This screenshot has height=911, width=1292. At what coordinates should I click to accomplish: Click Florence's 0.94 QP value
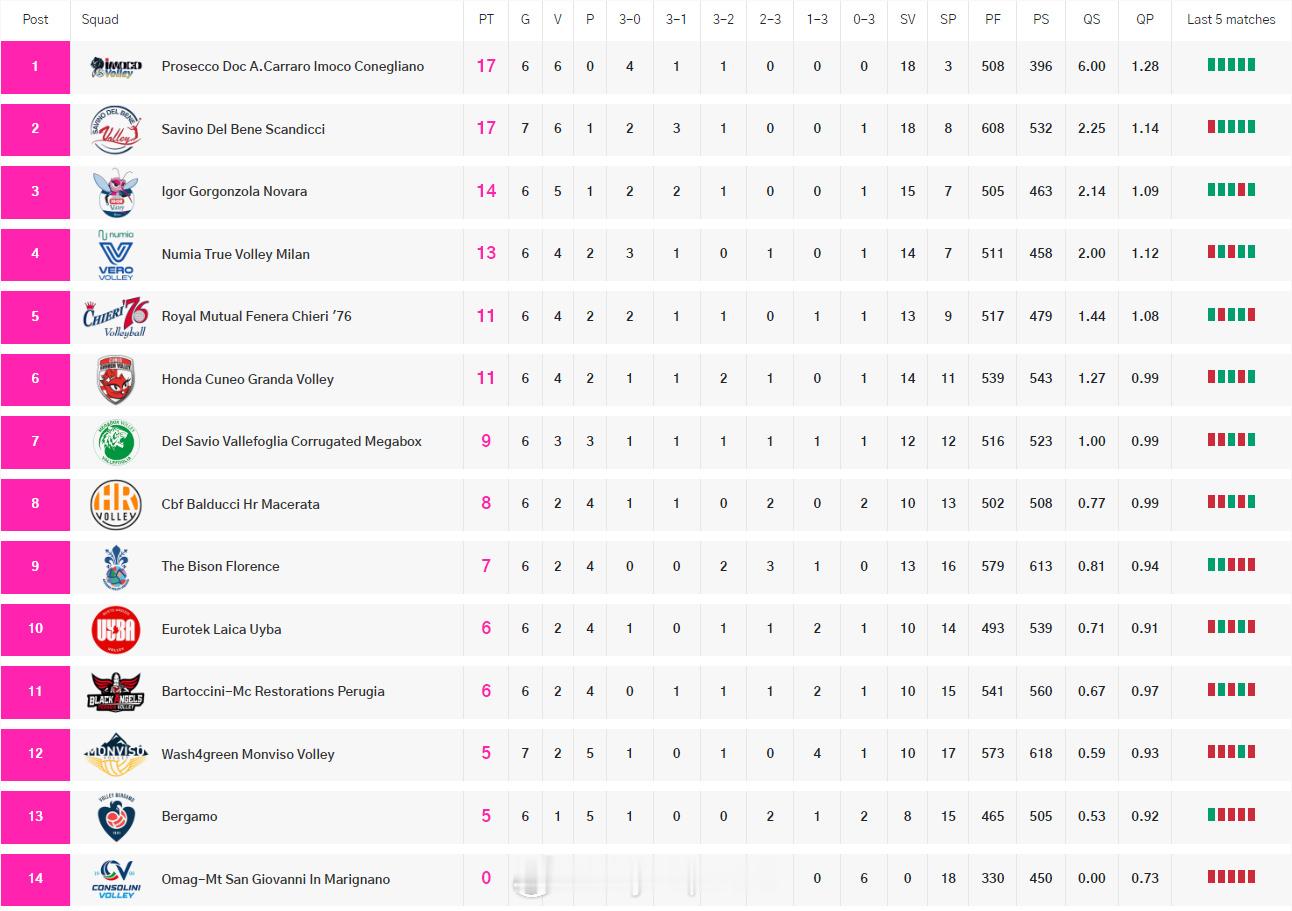coord(1145,566)
